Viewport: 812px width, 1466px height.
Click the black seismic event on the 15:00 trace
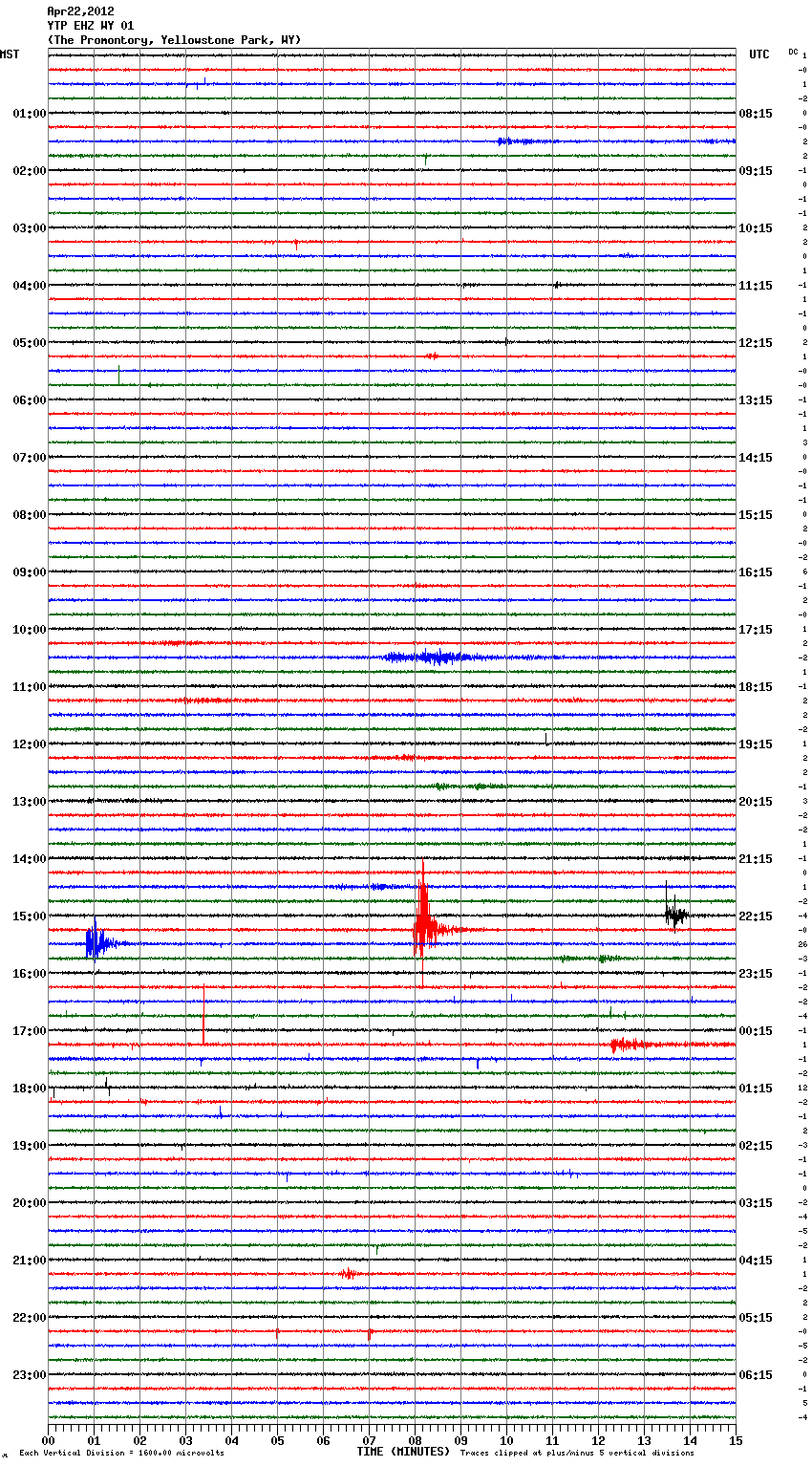[x=675, y=915]
